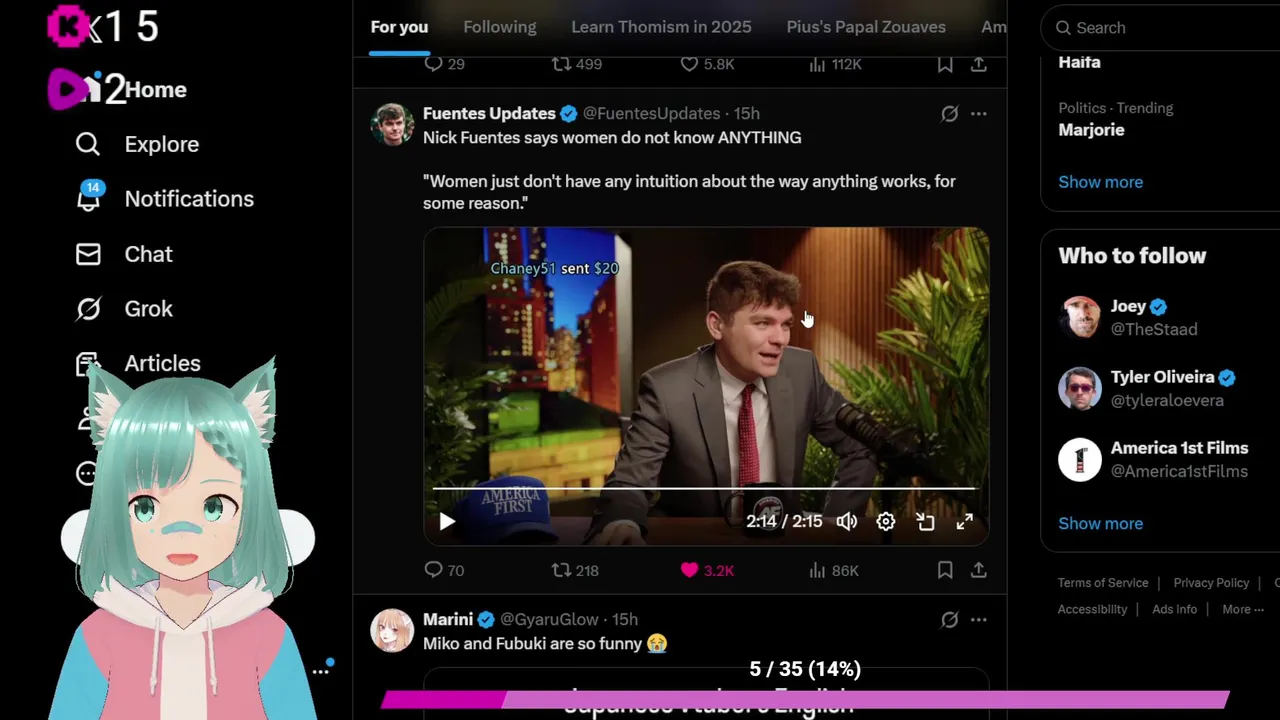The width and height of the screenshot is (1280, 720).
Task: Like top post with 5.8K likes
Action: (x=707, y=63)
